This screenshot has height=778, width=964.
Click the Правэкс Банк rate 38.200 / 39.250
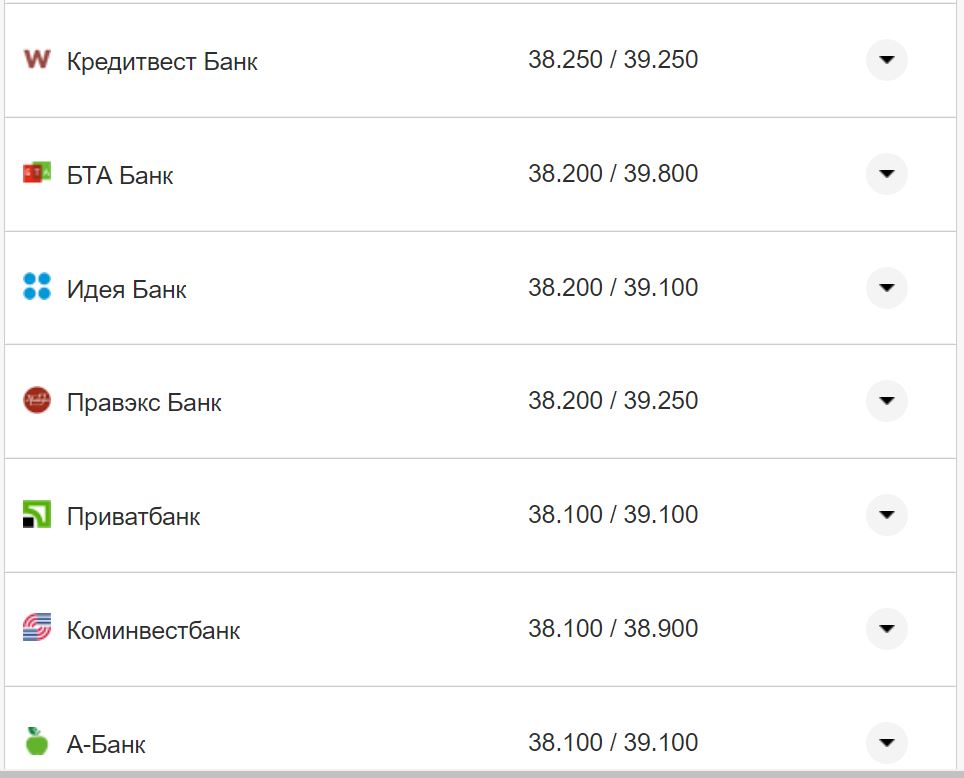pos(613,401)
